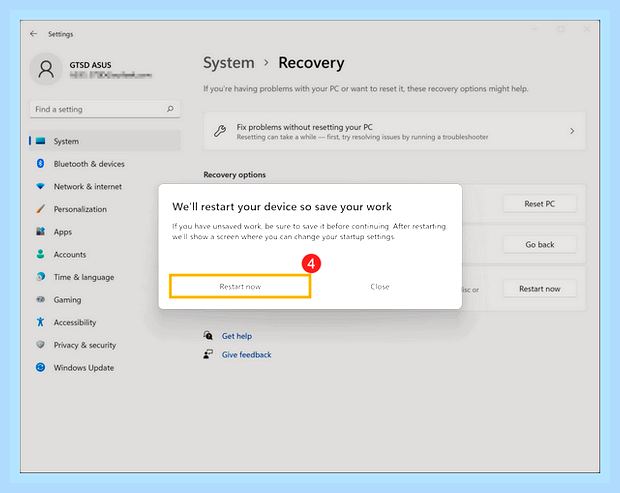
Task: Minimize the Settings window
Action: (x=535, y=29)
